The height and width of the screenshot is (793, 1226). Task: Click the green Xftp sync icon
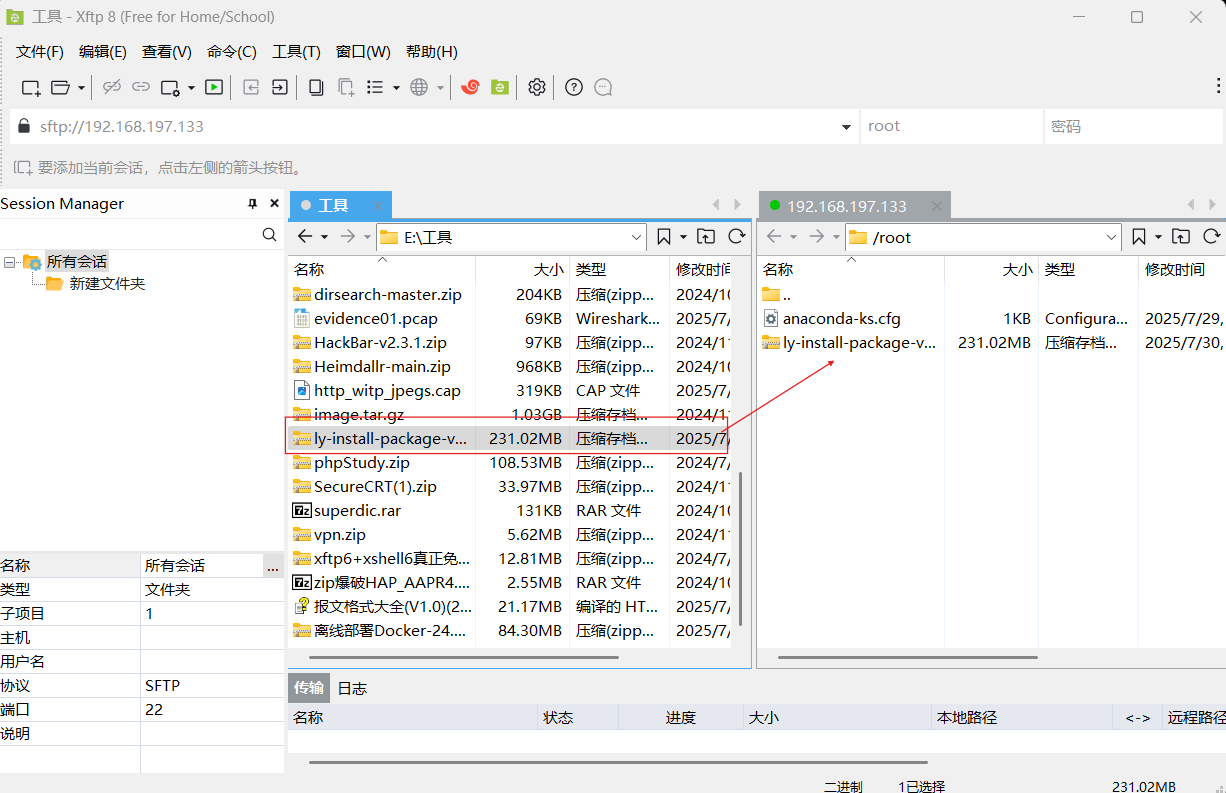tap(500, 88)
